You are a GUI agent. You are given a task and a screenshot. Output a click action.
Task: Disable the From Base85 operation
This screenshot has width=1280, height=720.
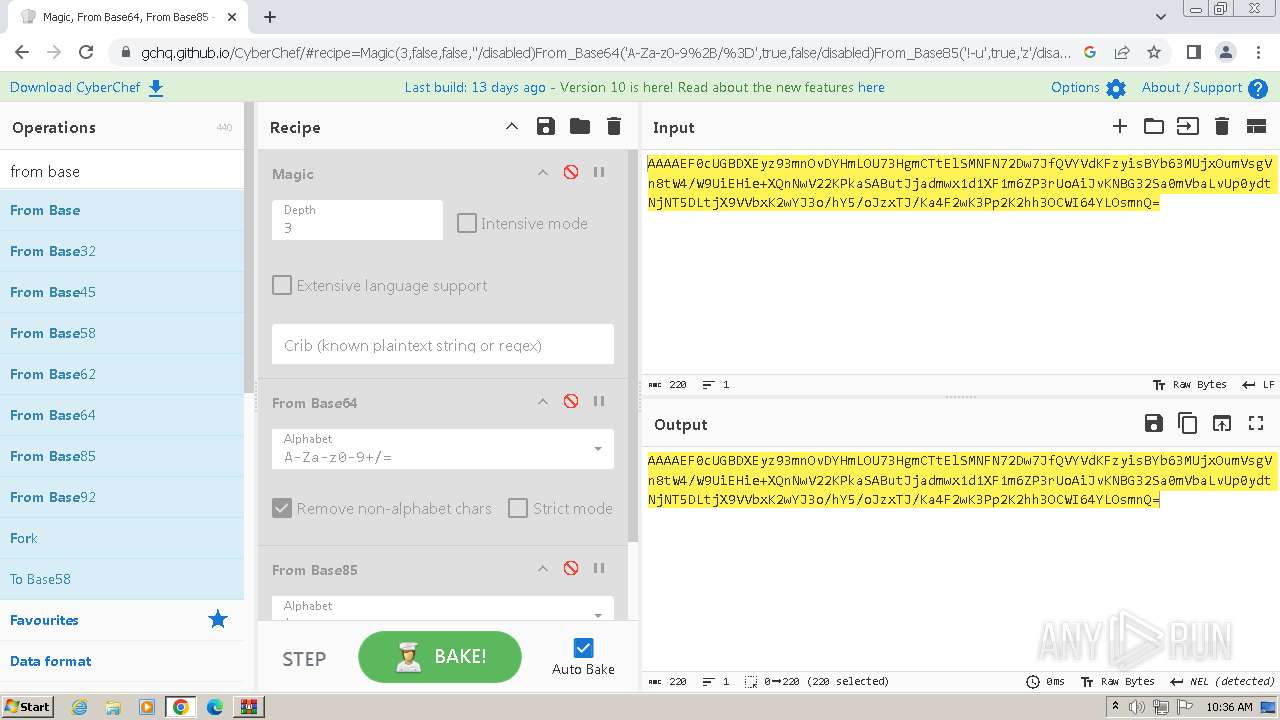(x=571, y=568)
